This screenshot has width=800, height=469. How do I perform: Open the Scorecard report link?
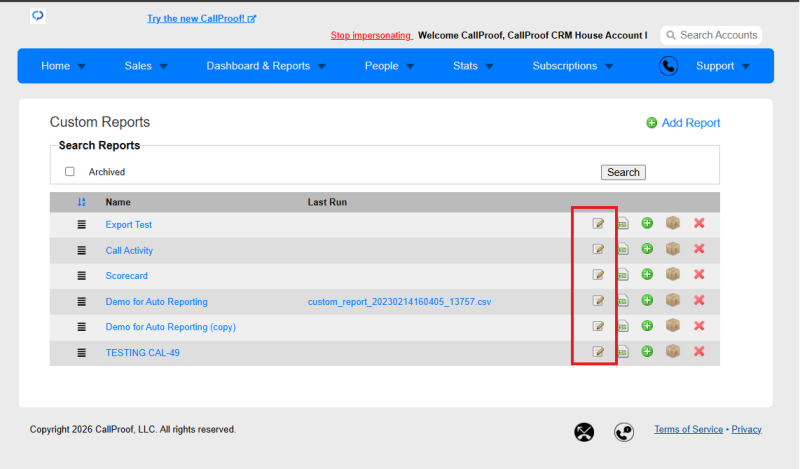pos(127,276)
